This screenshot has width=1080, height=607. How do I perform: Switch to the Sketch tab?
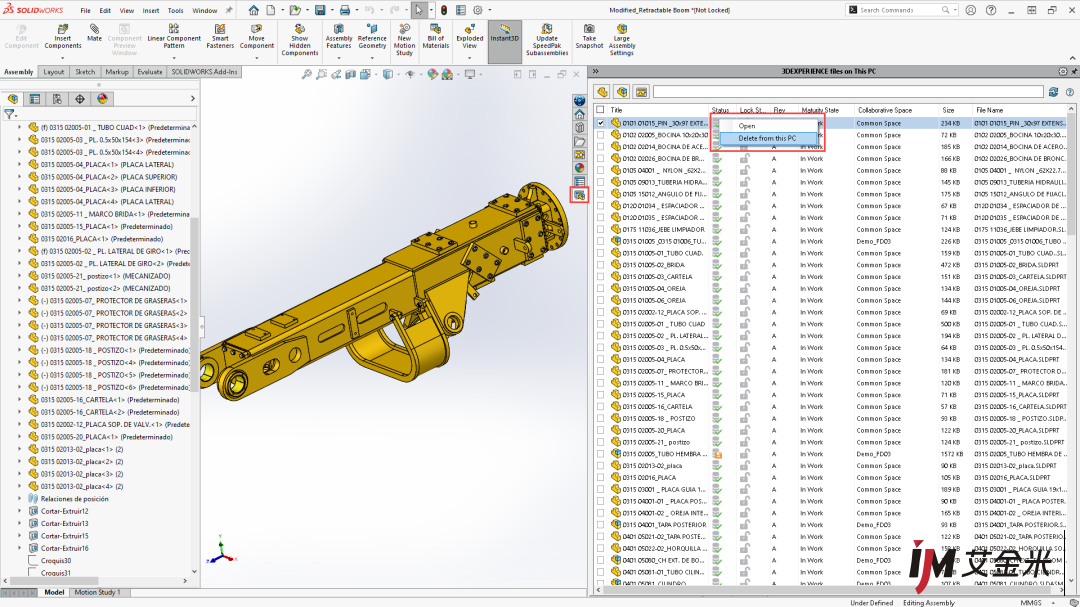click(85, 72)
